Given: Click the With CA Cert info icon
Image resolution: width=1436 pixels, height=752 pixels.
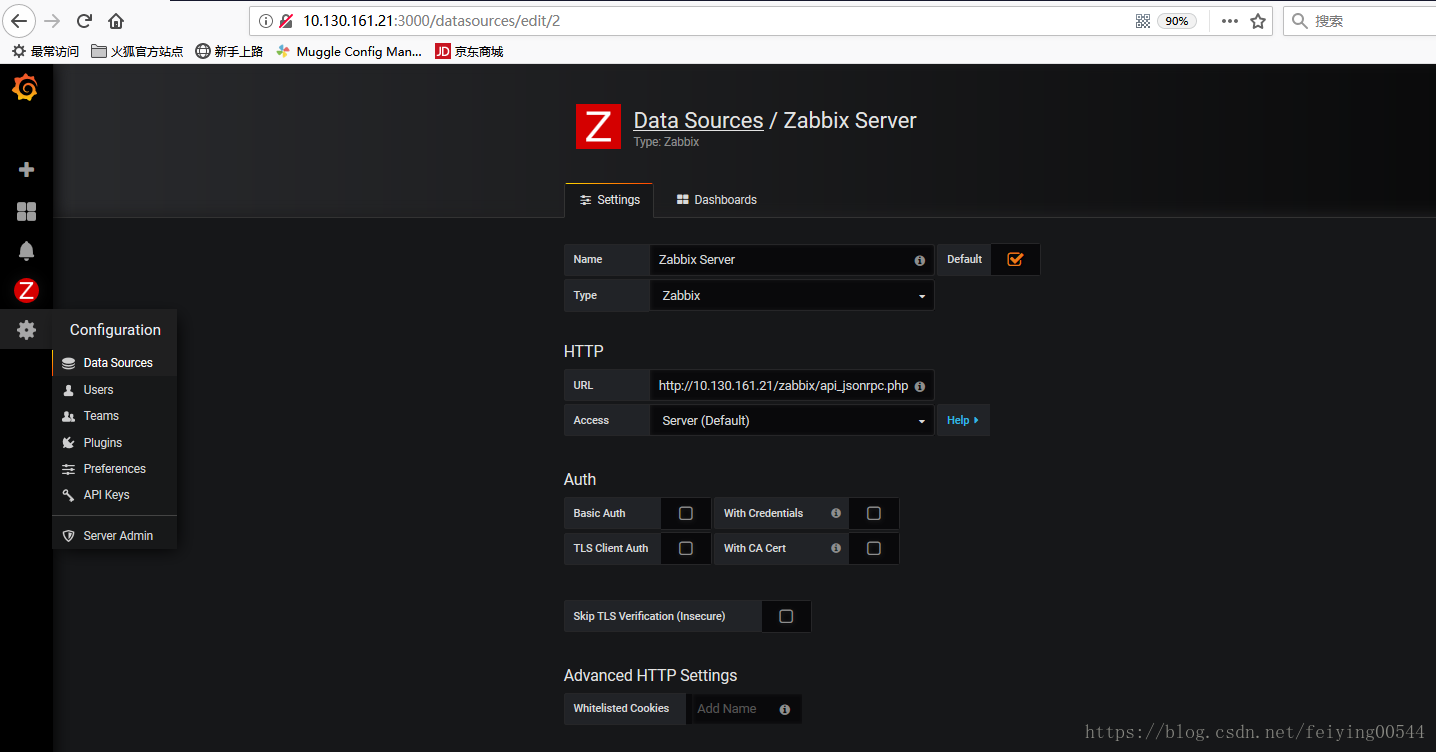Looking at the screenshot, I should point(836,548).
